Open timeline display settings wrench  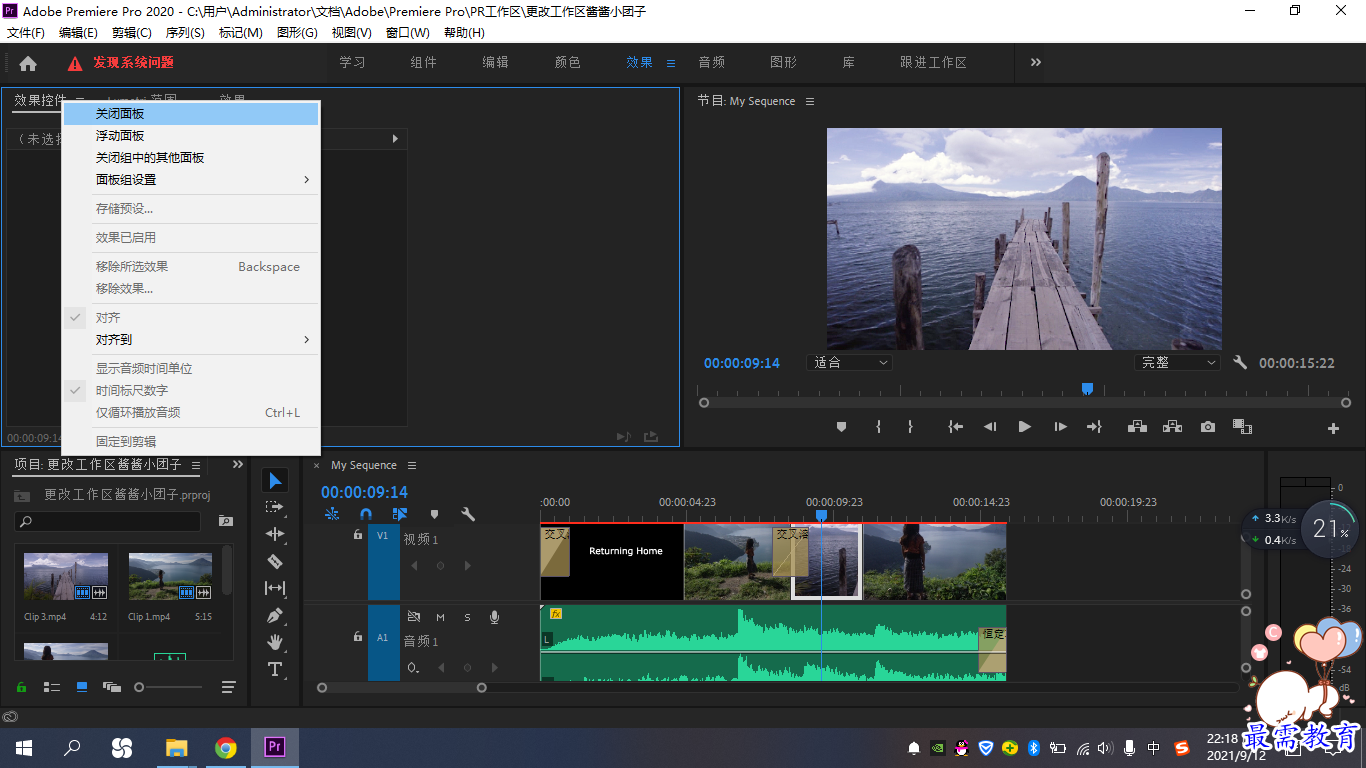467,514
